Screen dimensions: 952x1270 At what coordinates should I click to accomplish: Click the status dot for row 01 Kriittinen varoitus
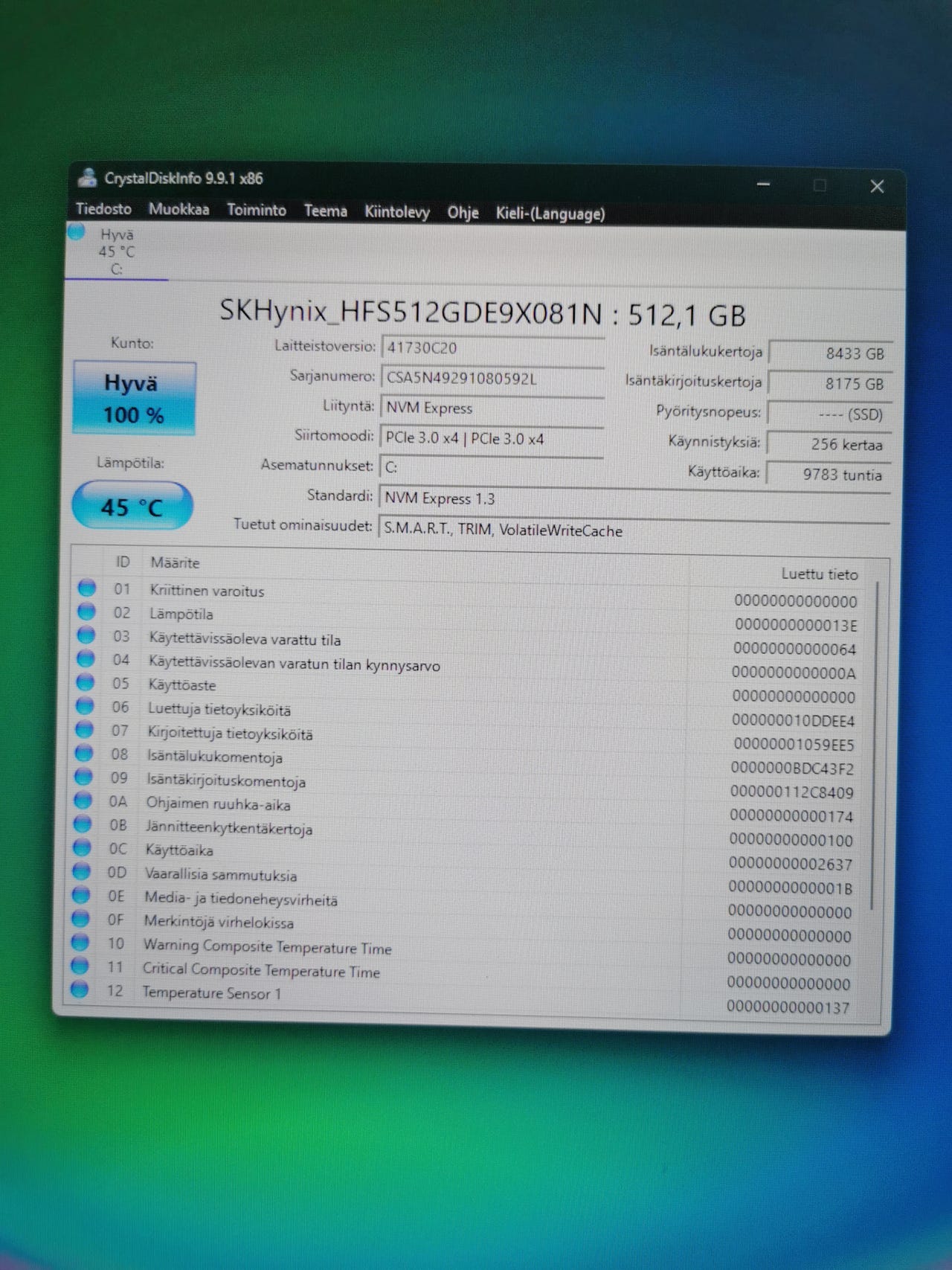click(x=87, y=589)
